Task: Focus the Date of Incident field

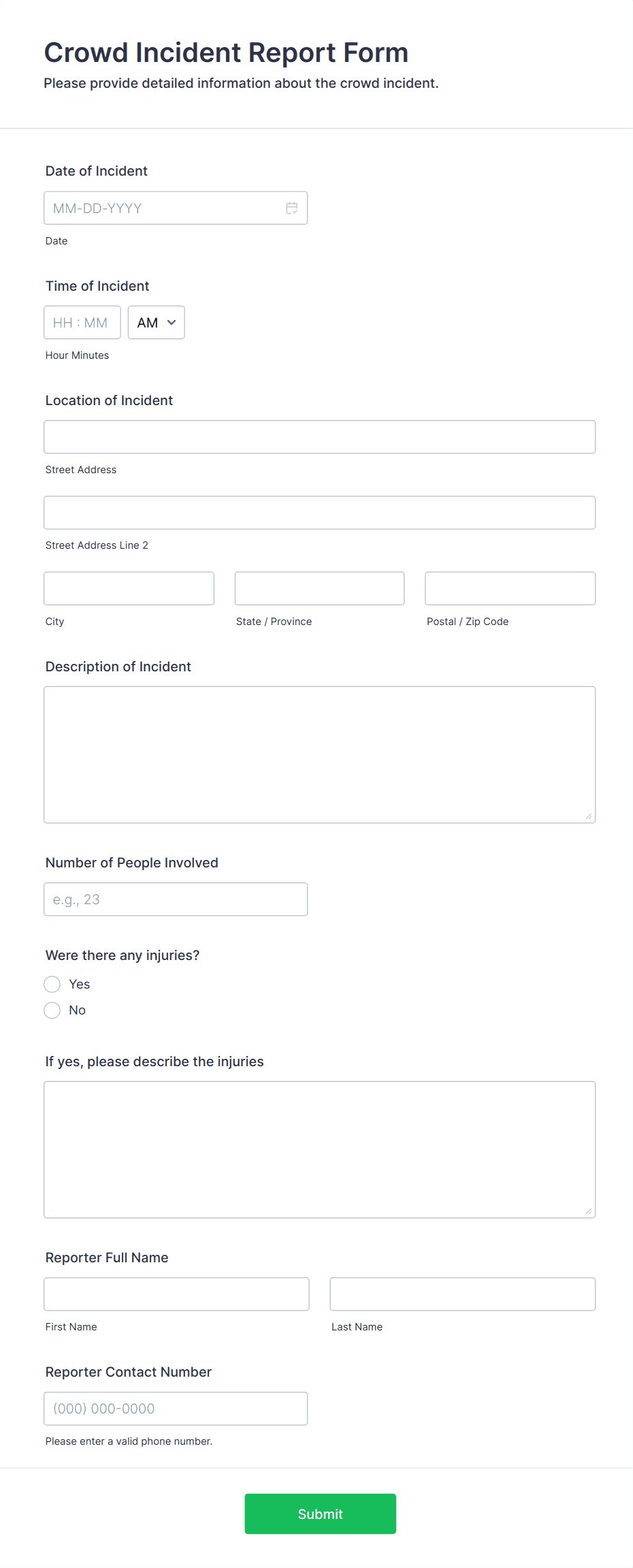Action: point(163,208)
